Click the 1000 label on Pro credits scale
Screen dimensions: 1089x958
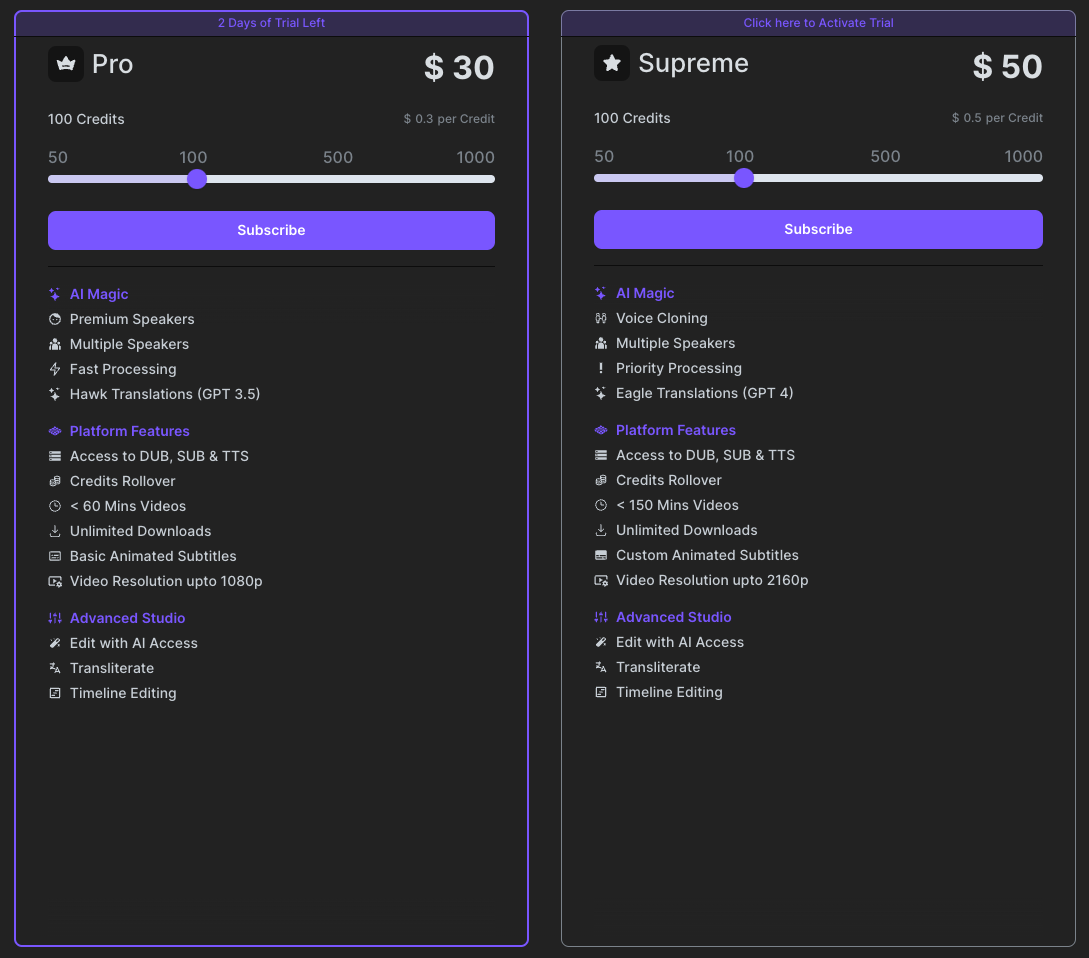coord(476,157)
